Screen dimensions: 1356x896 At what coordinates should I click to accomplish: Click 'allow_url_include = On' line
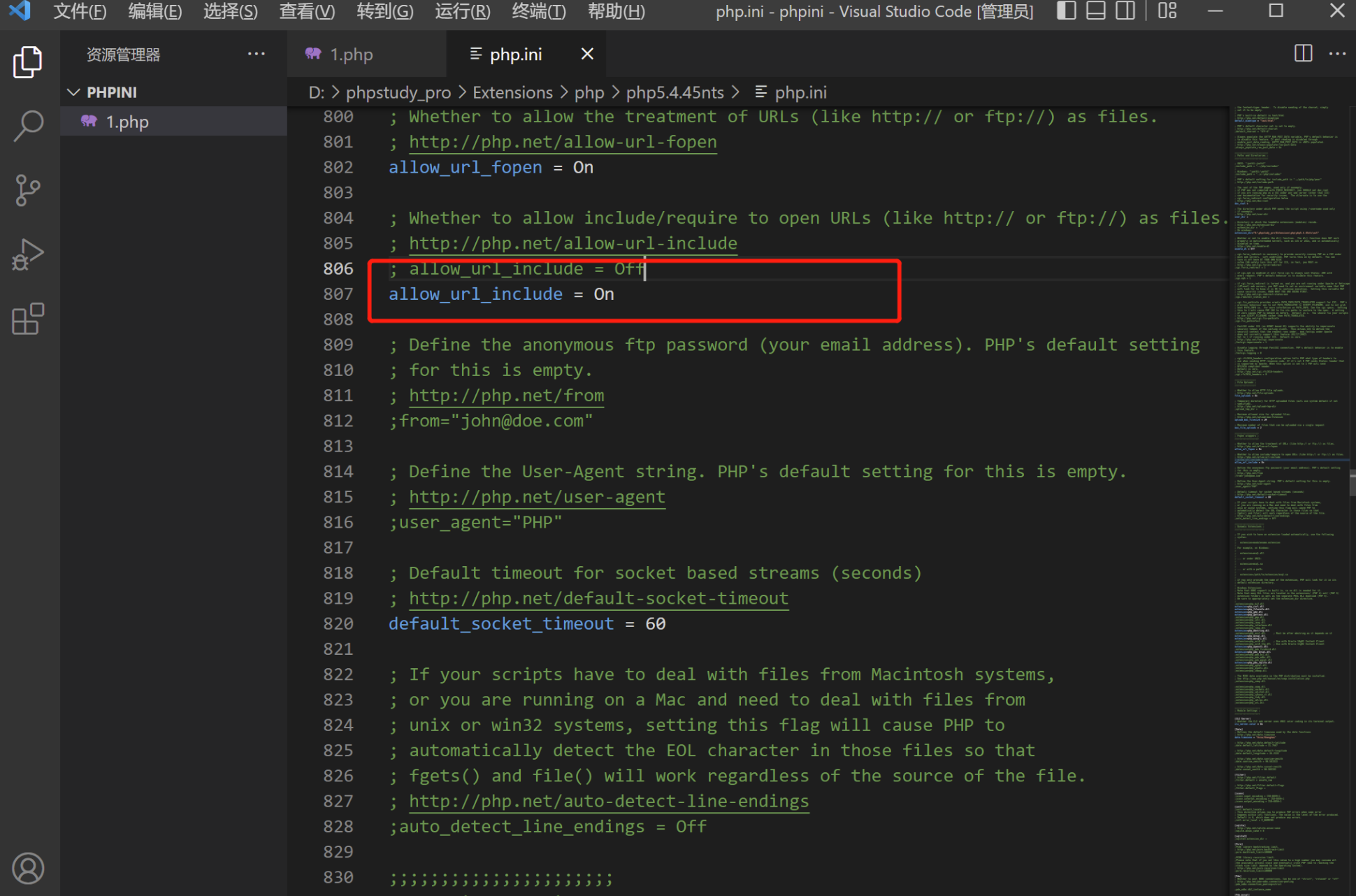(x=501, y=294)
